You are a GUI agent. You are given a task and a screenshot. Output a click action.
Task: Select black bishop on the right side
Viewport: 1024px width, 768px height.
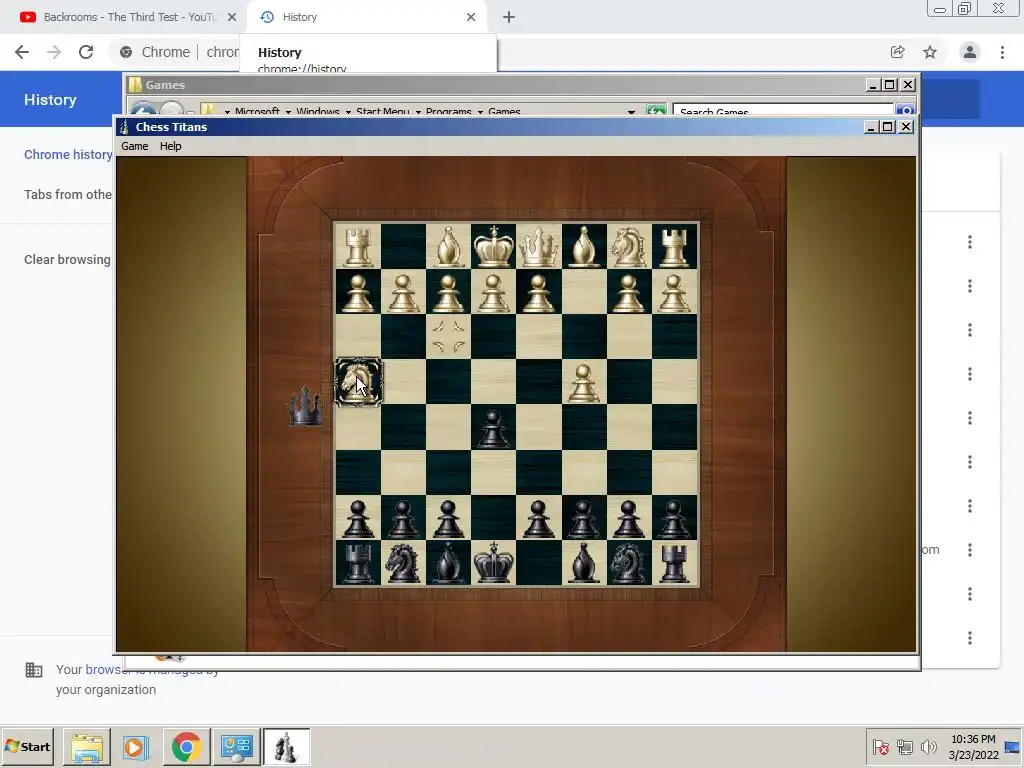click(x=583, y=563)
